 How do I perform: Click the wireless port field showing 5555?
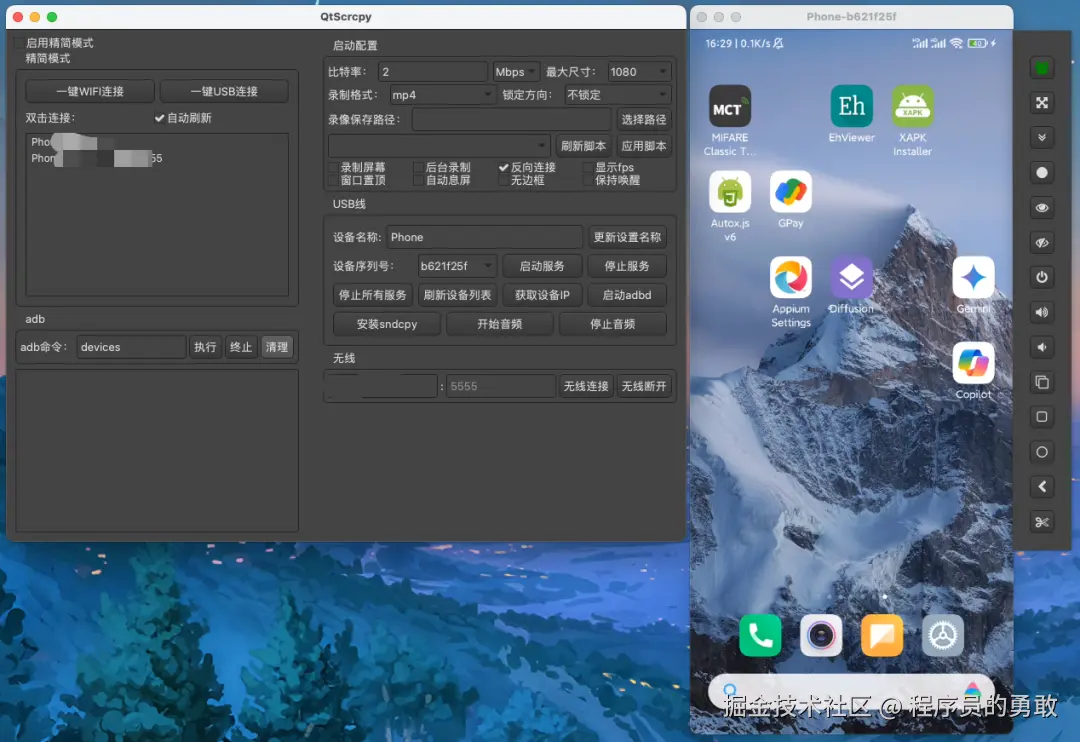coord(500,386)
